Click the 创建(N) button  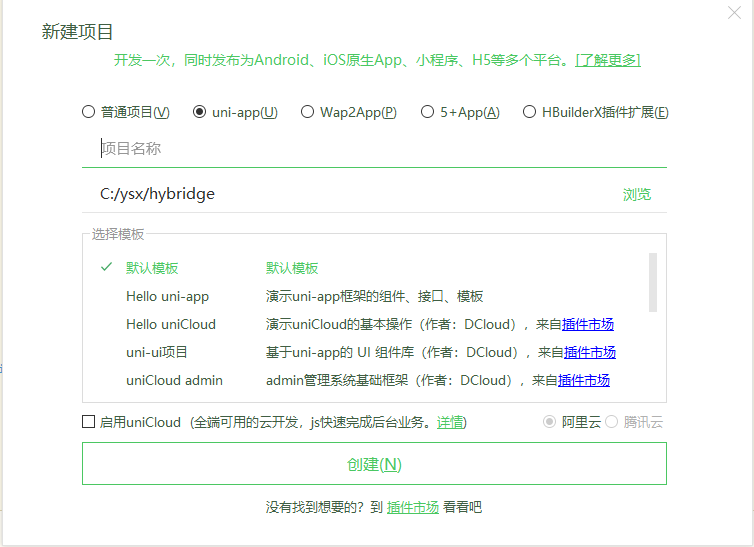pyautogui.click(x=374, y=463)
